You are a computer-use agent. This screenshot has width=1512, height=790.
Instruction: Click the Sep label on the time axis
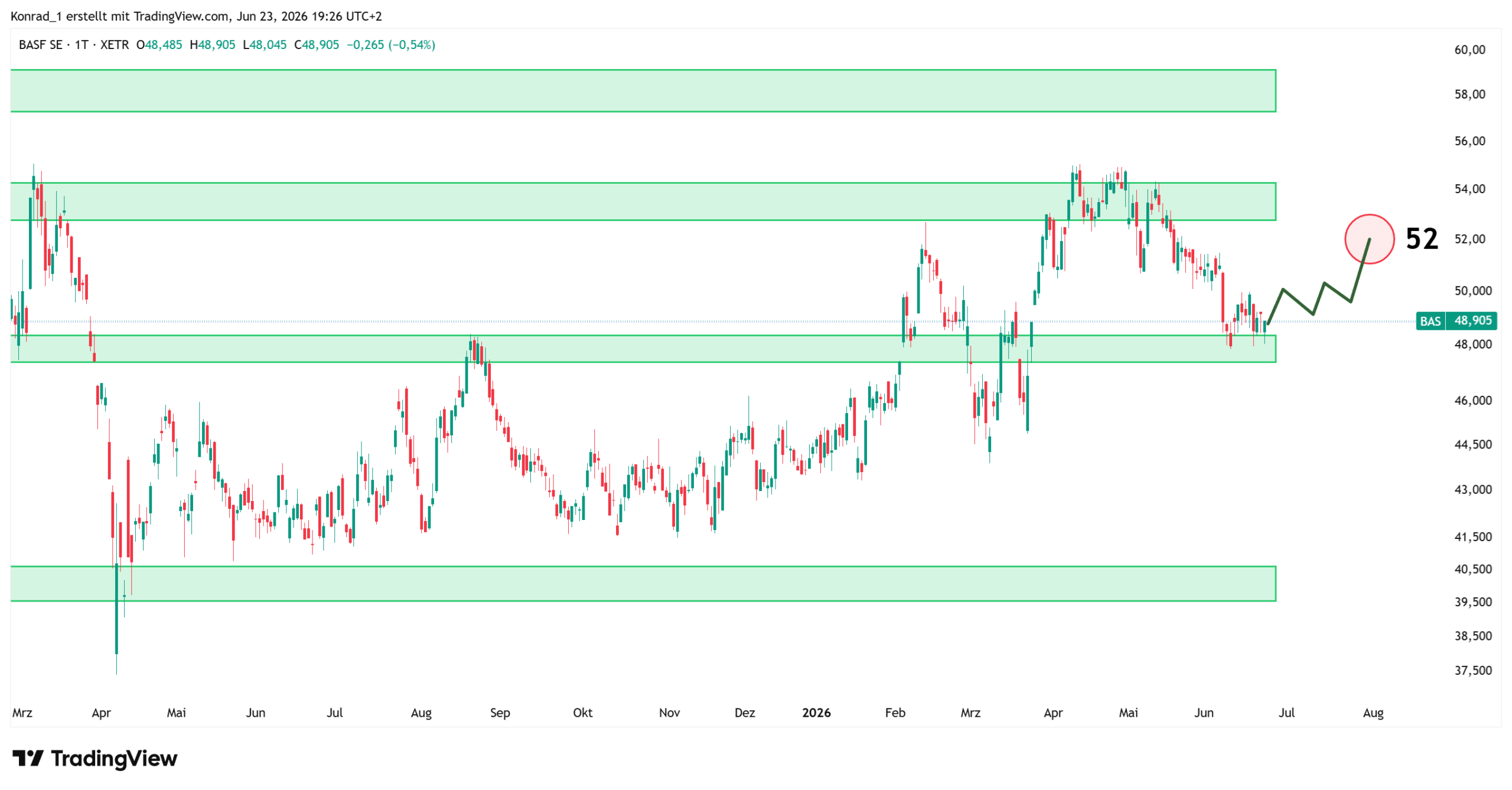500,713
